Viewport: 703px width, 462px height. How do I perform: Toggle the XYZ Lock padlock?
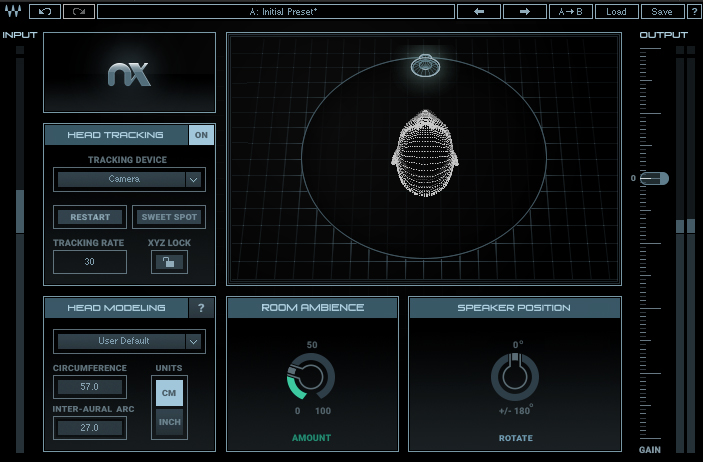(169, 262)
